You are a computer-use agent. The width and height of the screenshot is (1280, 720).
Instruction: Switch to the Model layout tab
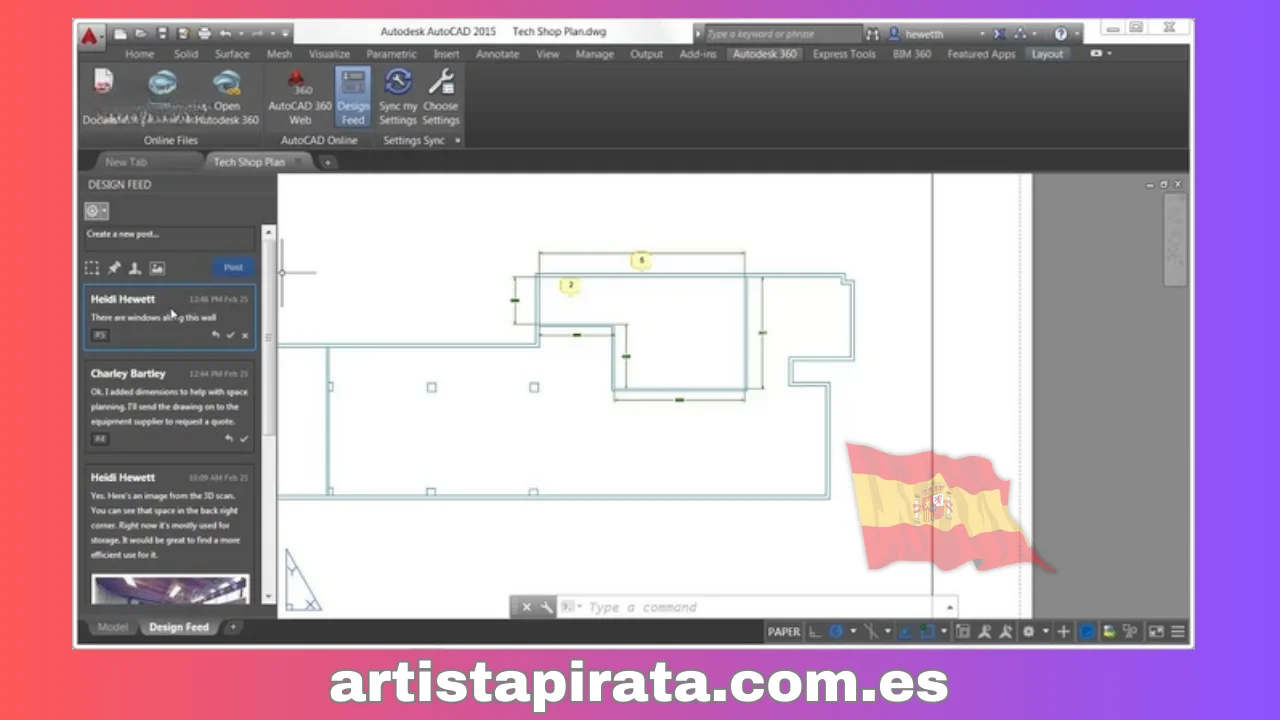[x=112, y=627]
